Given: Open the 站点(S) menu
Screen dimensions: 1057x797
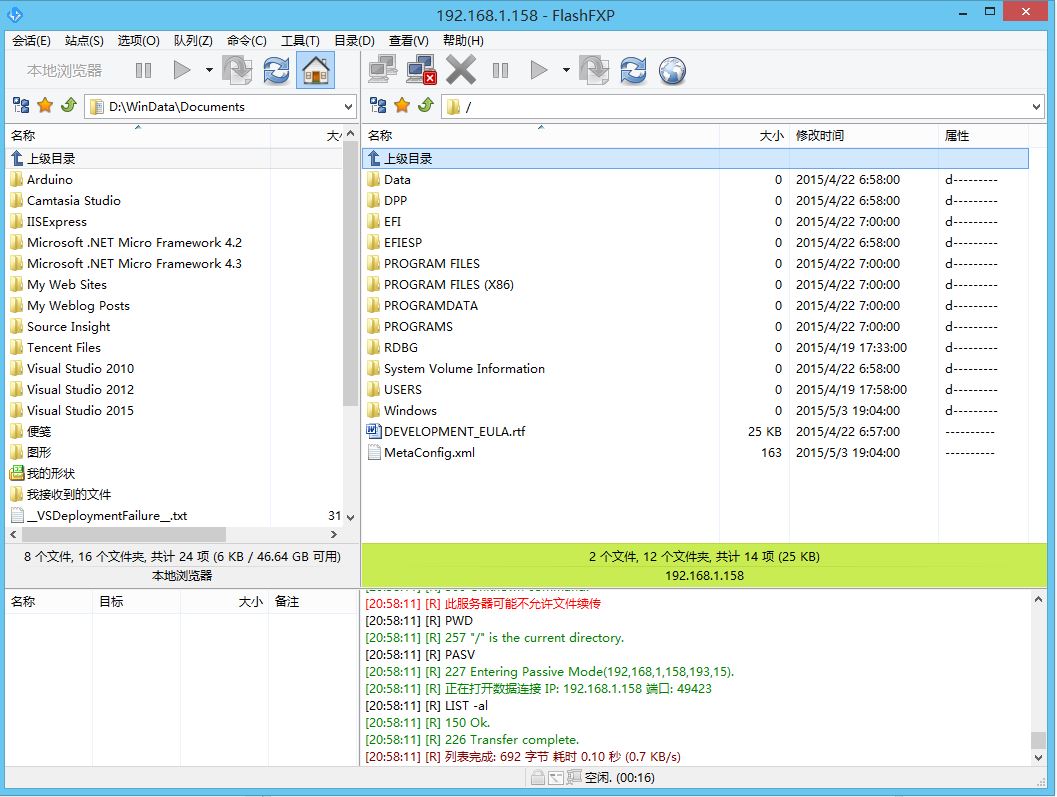Looking at the screenshot, I should coord(84,41).
